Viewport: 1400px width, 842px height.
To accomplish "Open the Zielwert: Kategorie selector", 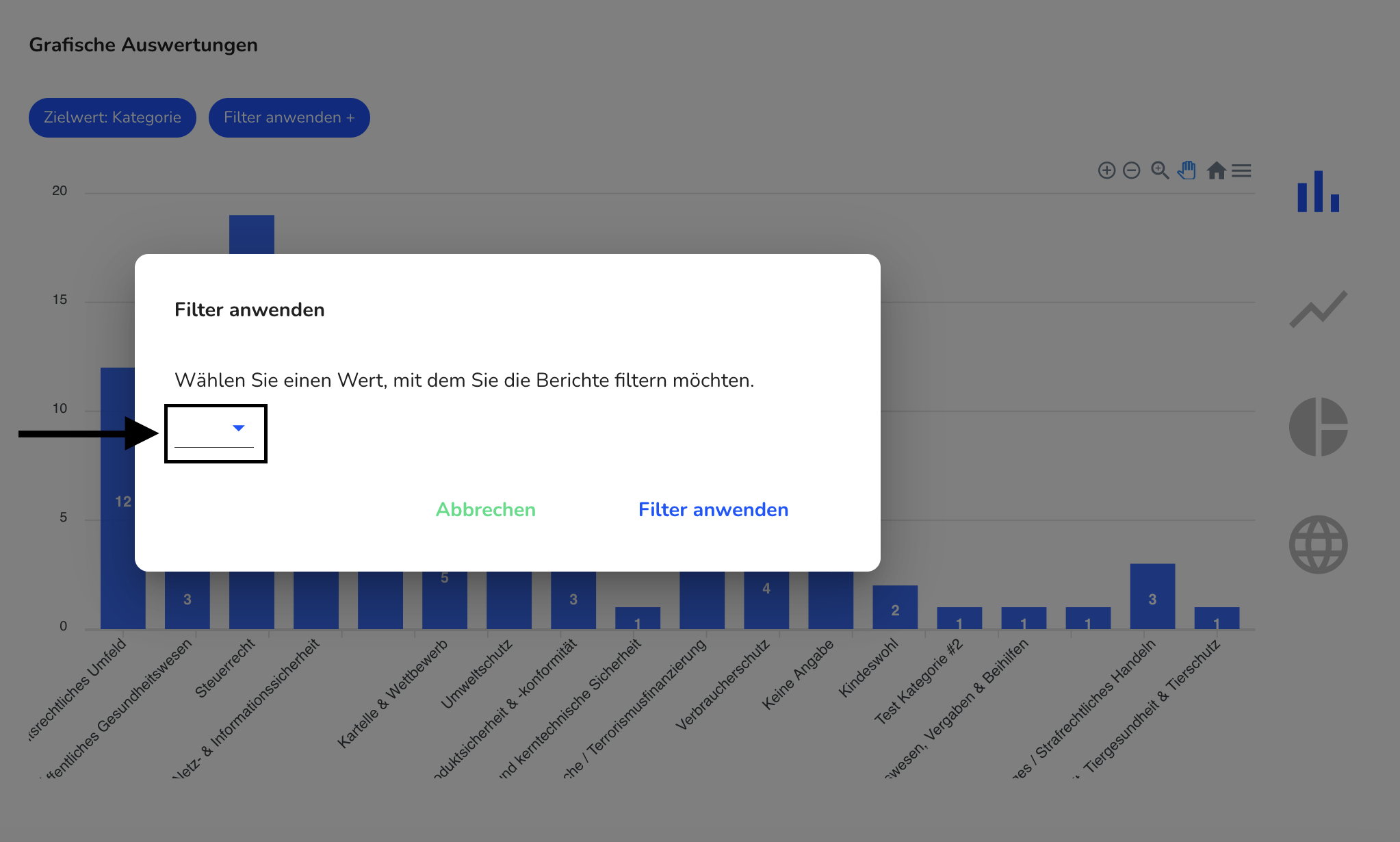I will click(x=112, y=118).
